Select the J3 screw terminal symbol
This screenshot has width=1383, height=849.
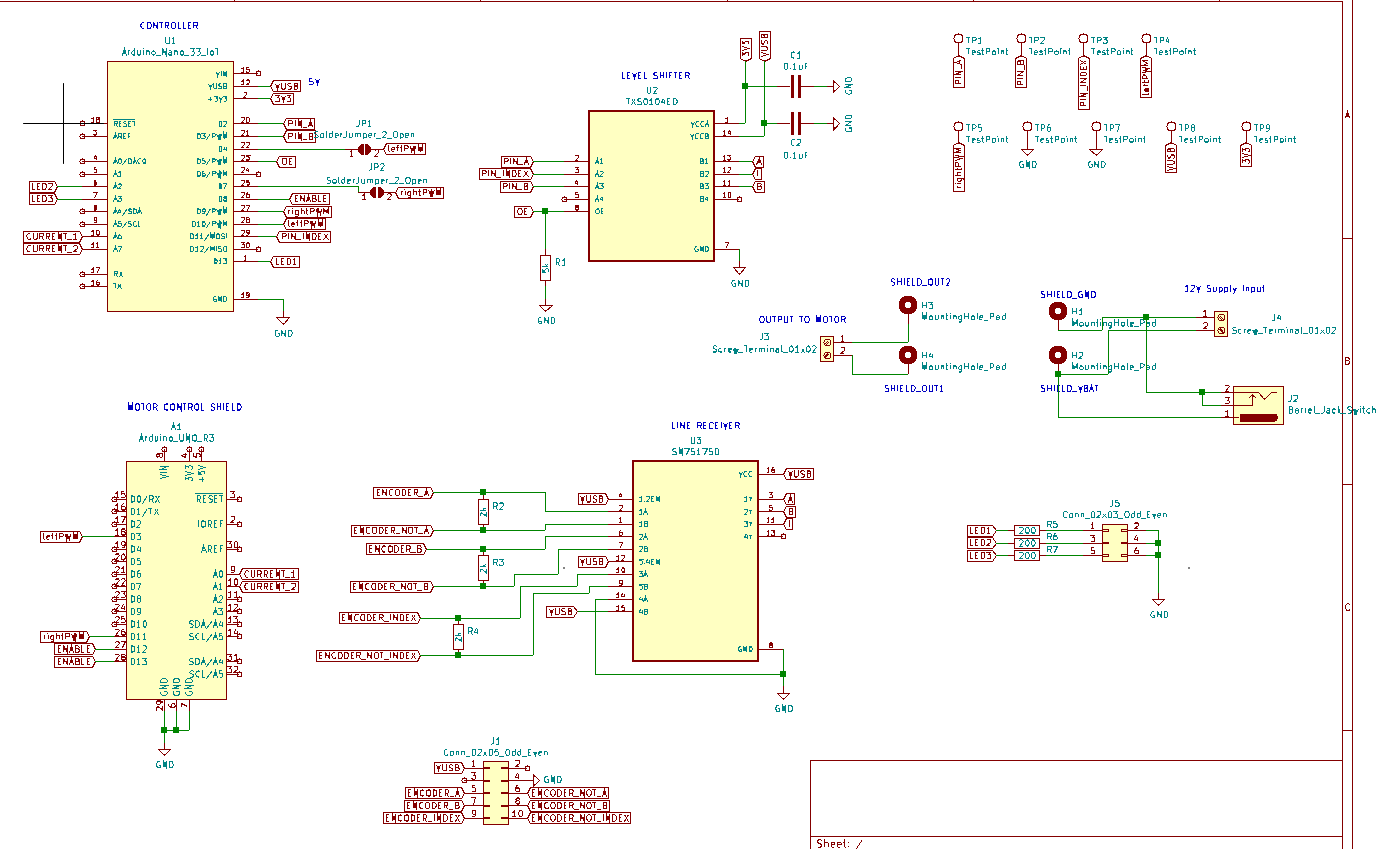click(x=827, y=347)
